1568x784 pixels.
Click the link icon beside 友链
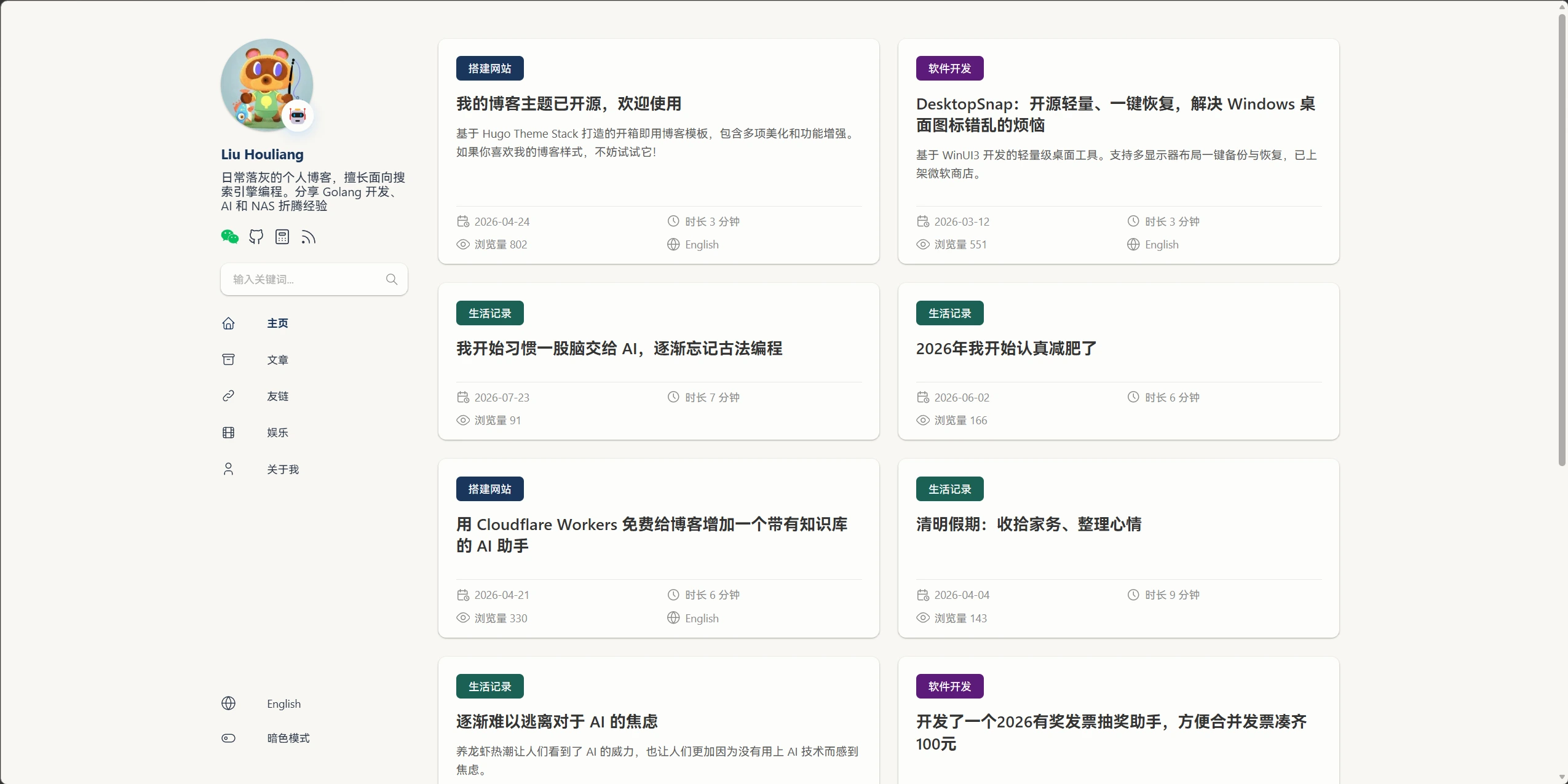click(x=228, y=396)
